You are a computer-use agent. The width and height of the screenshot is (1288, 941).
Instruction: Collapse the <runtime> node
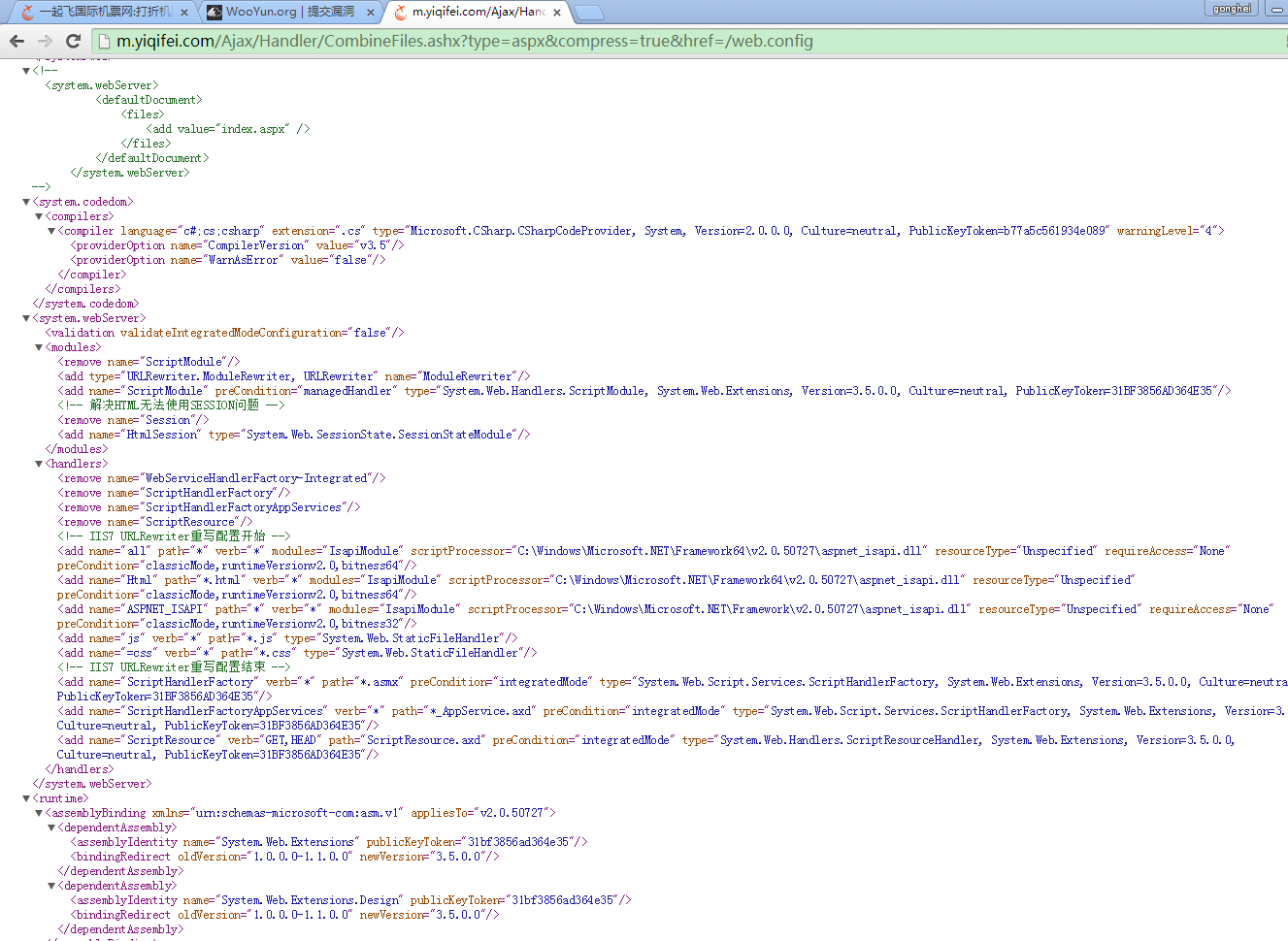click(26, 798)
